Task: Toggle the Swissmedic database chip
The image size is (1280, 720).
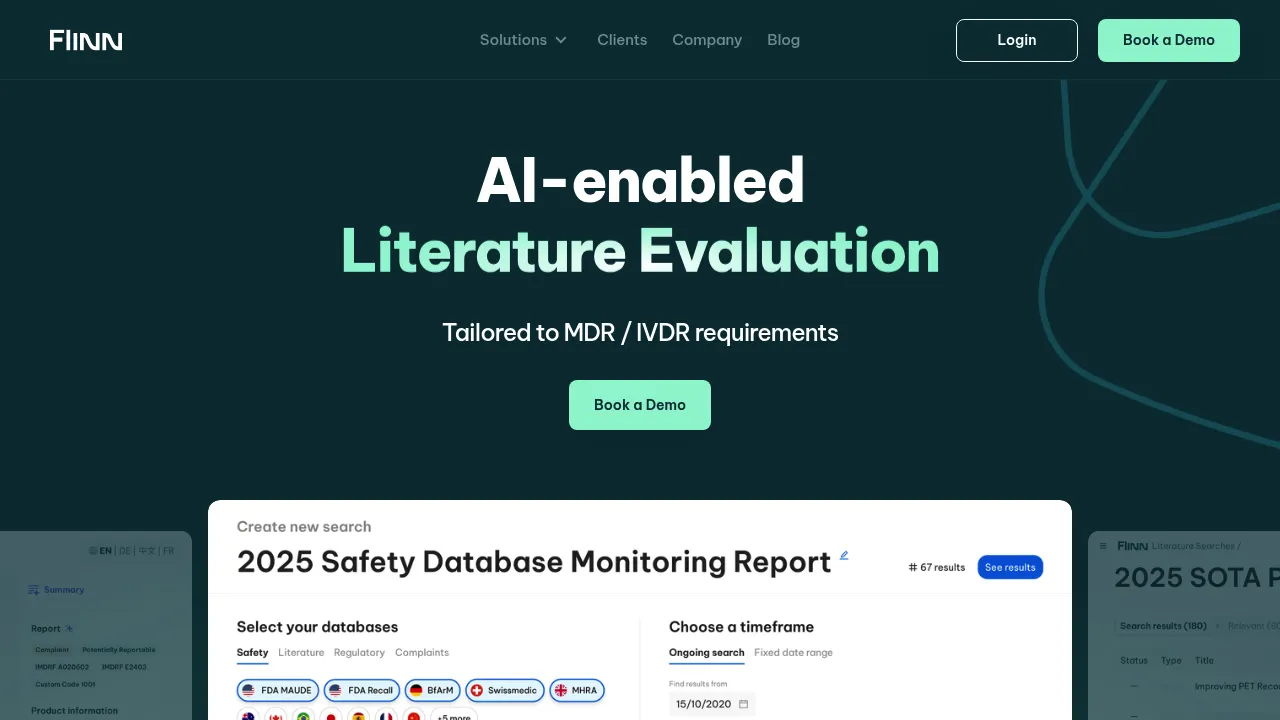Action: point(505,690)
